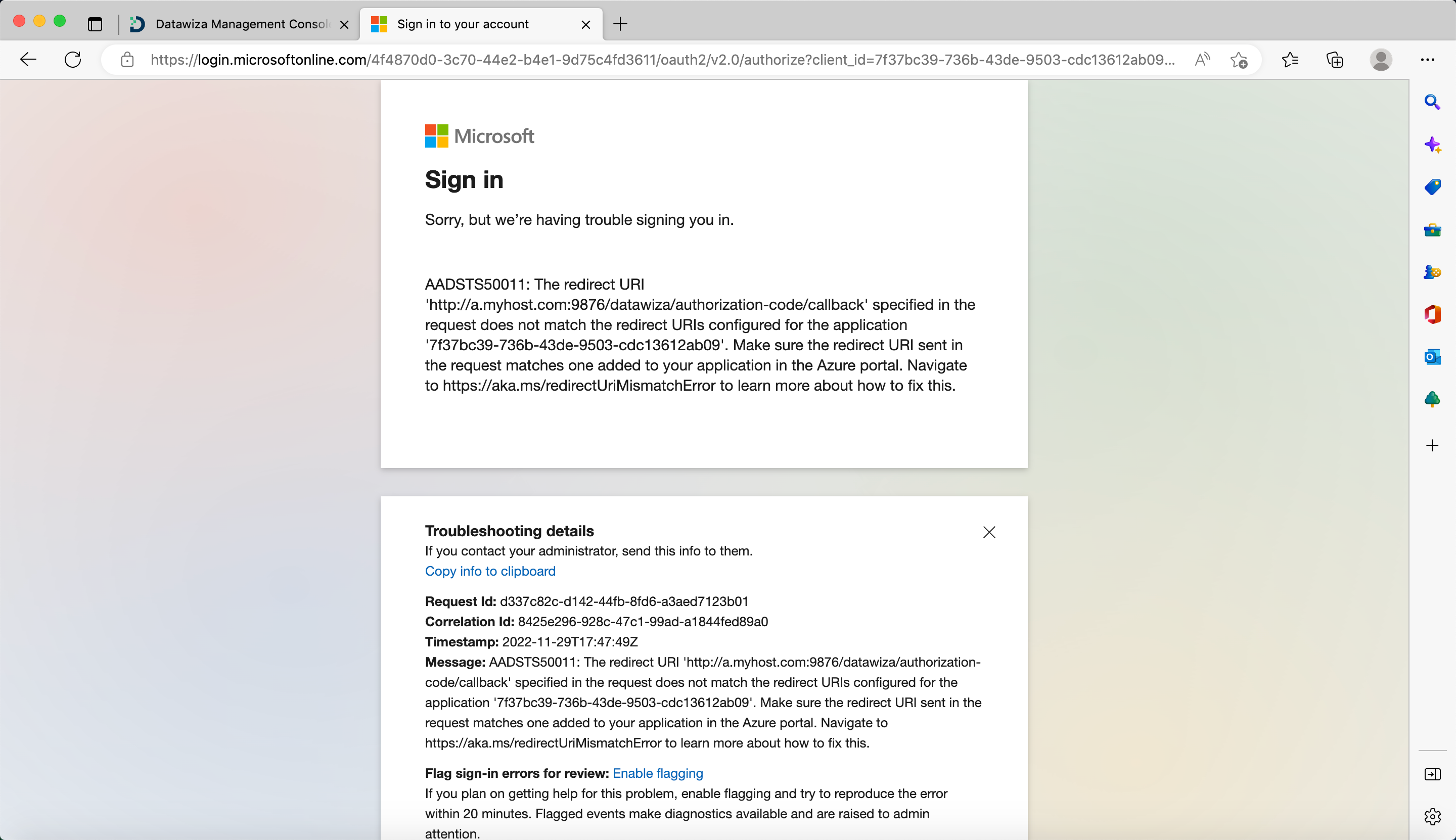
Task: Open the sidebar Discover sparkle icon
Action: pyautogui.click(x=1432, y=144)
